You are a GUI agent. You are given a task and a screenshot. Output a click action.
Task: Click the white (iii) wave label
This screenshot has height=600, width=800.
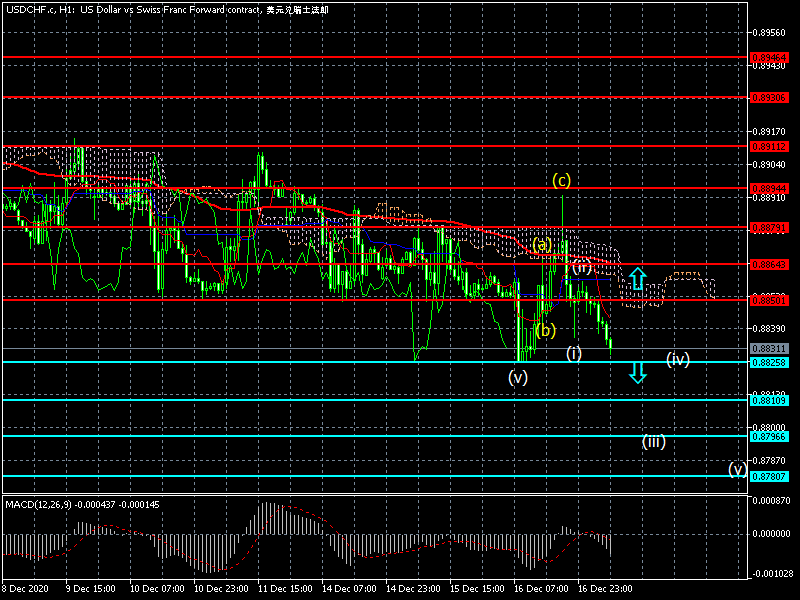tap(654, 442)
